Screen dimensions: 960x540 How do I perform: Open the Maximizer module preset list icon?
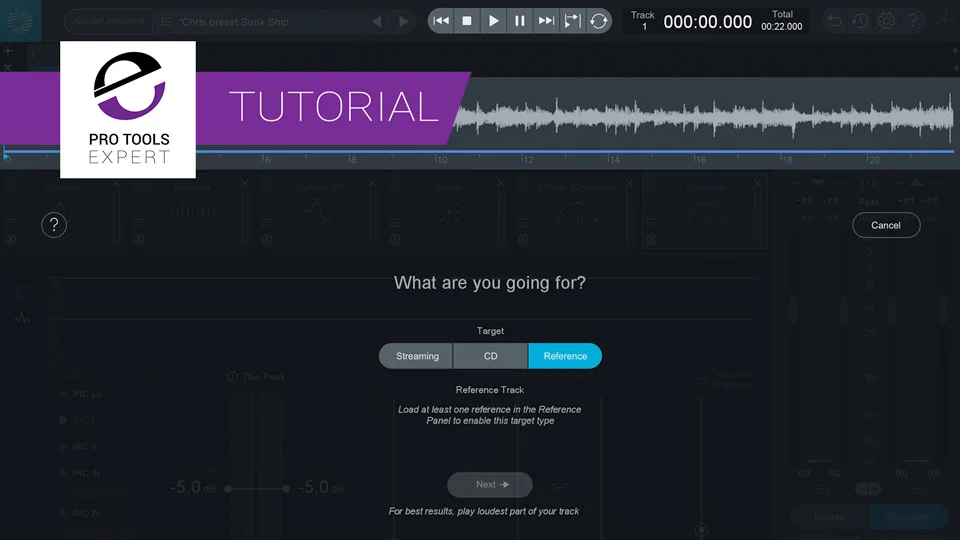tap(651, 222)
